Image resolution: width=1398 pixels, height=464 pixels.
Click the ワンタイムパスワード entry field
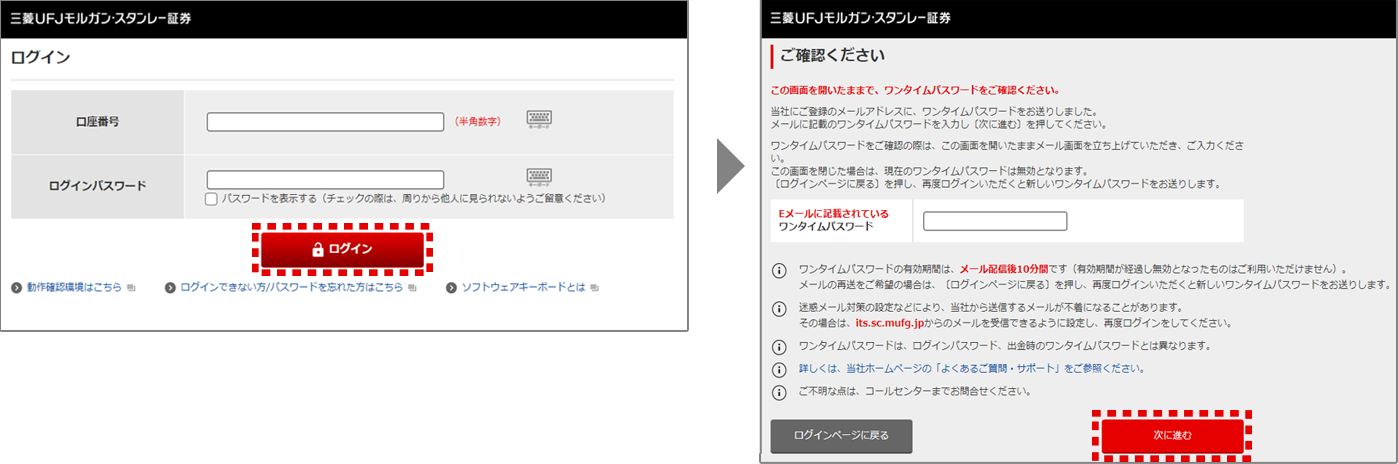tap(995, 221)
